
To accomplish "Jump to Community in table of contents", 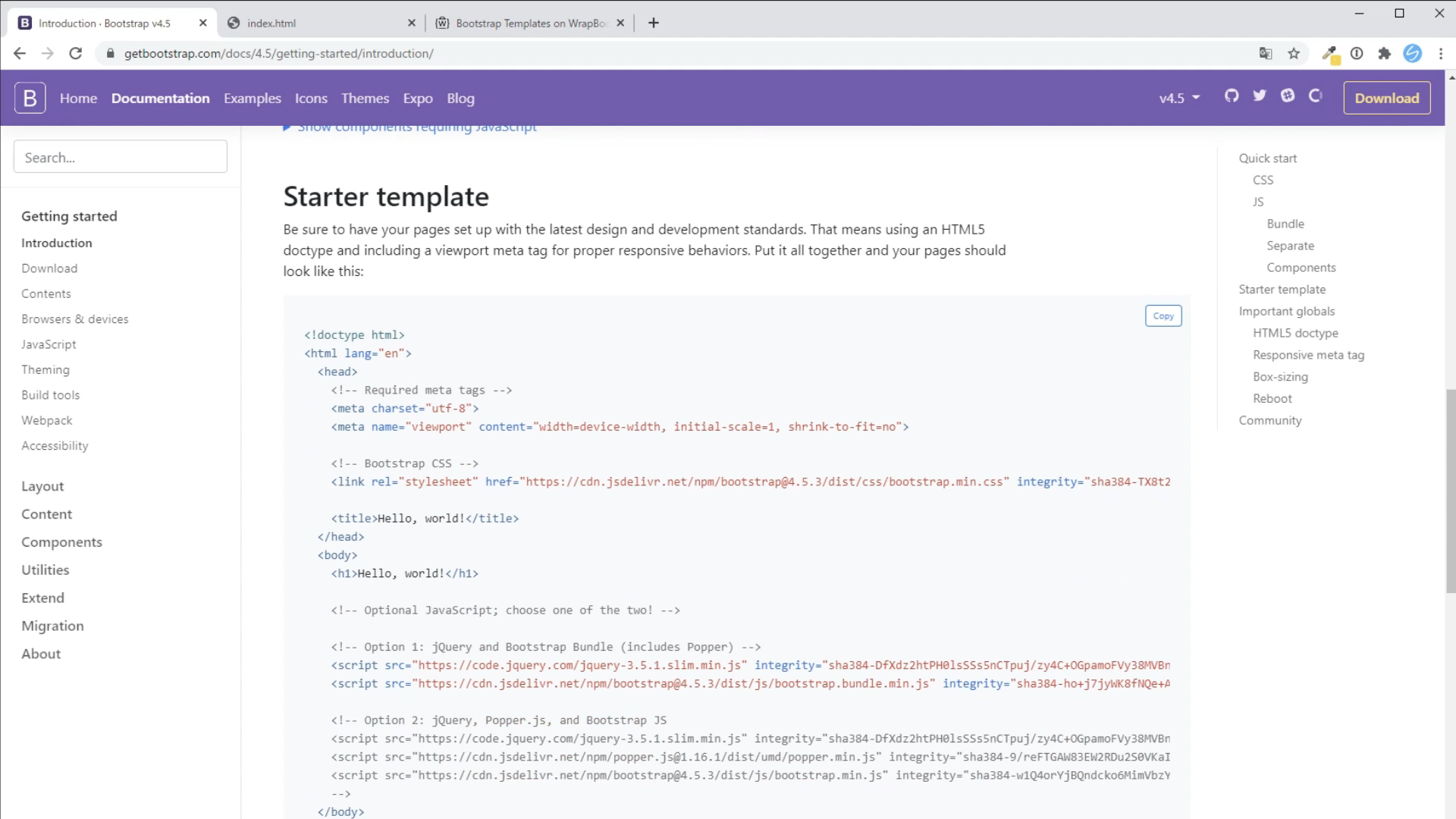I will coord(1270,420).
